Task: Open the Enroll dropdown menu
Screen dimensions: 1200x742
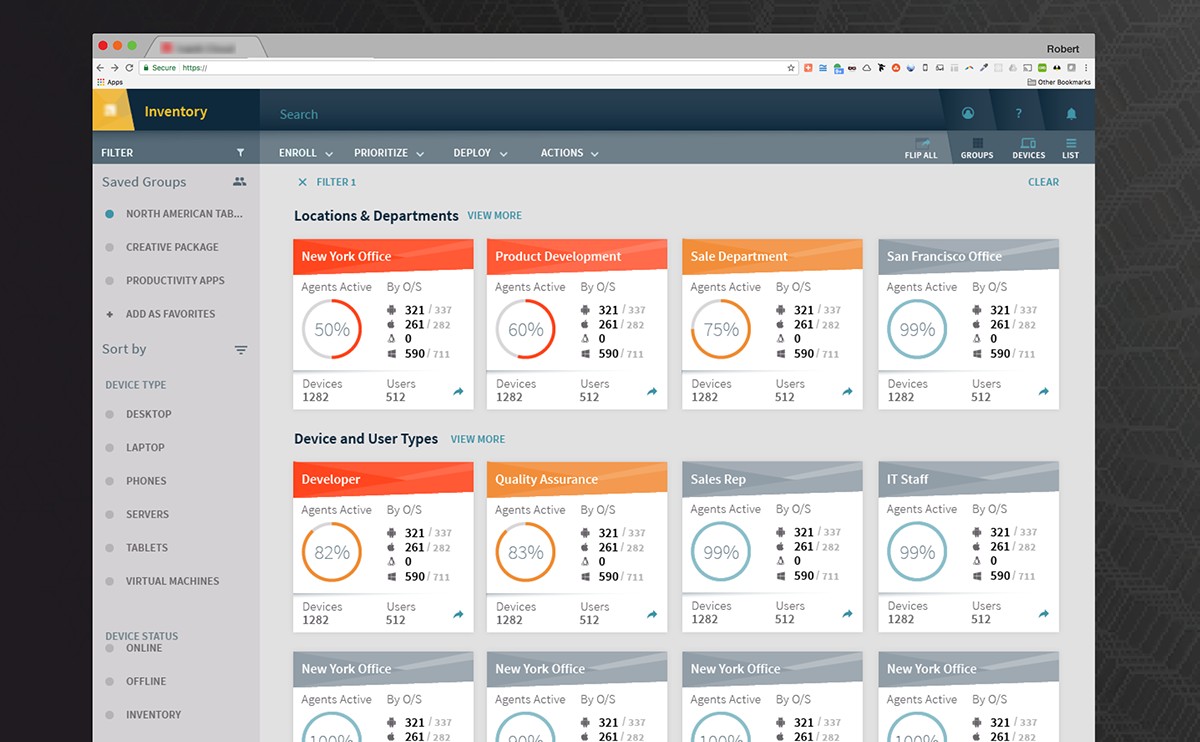Action: pos(305,153)
